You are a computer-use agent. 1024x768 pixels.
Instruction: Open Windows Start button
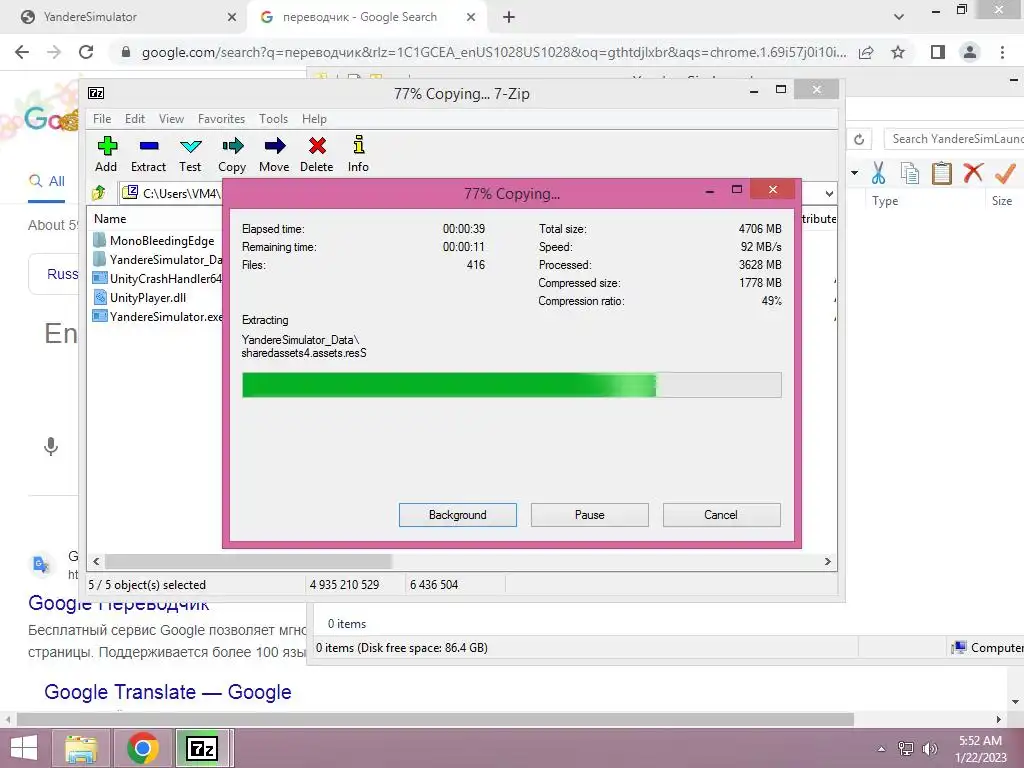[24, 748]
